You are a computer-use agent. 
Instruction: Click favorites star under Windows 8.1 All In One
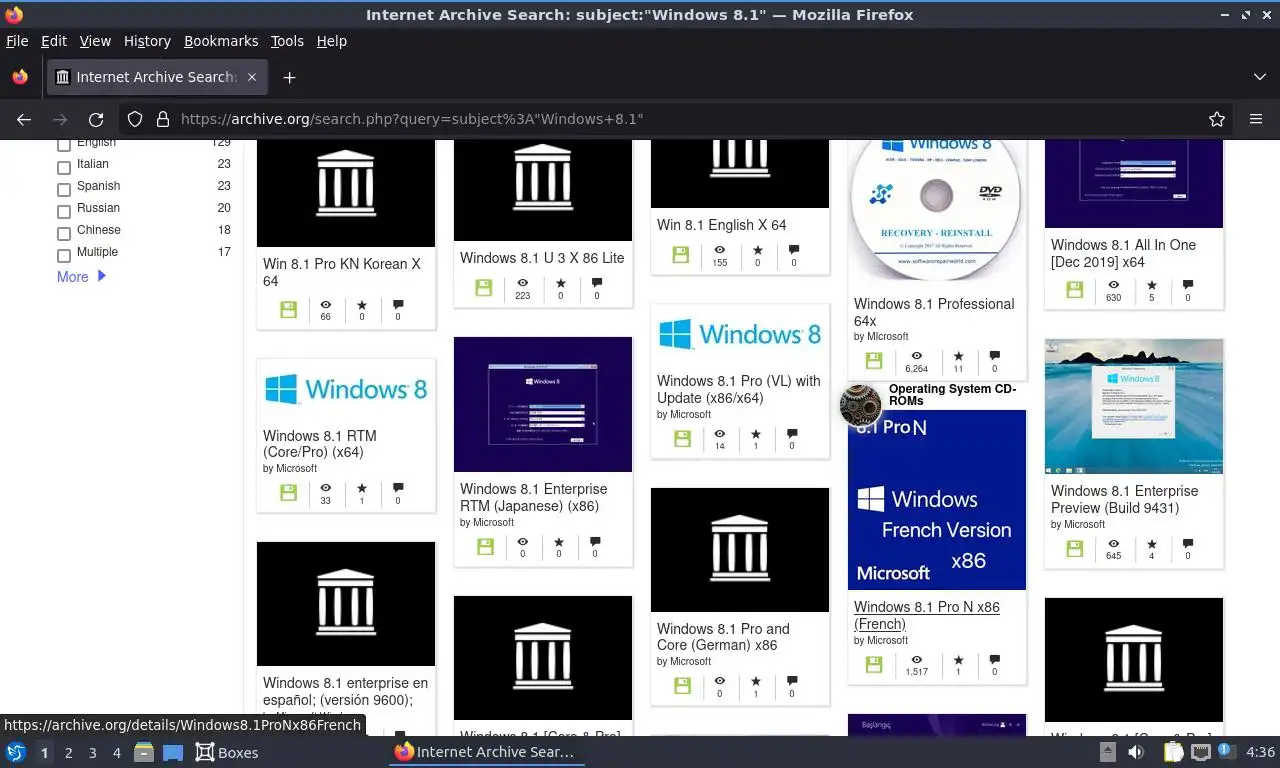point(1151,285)
